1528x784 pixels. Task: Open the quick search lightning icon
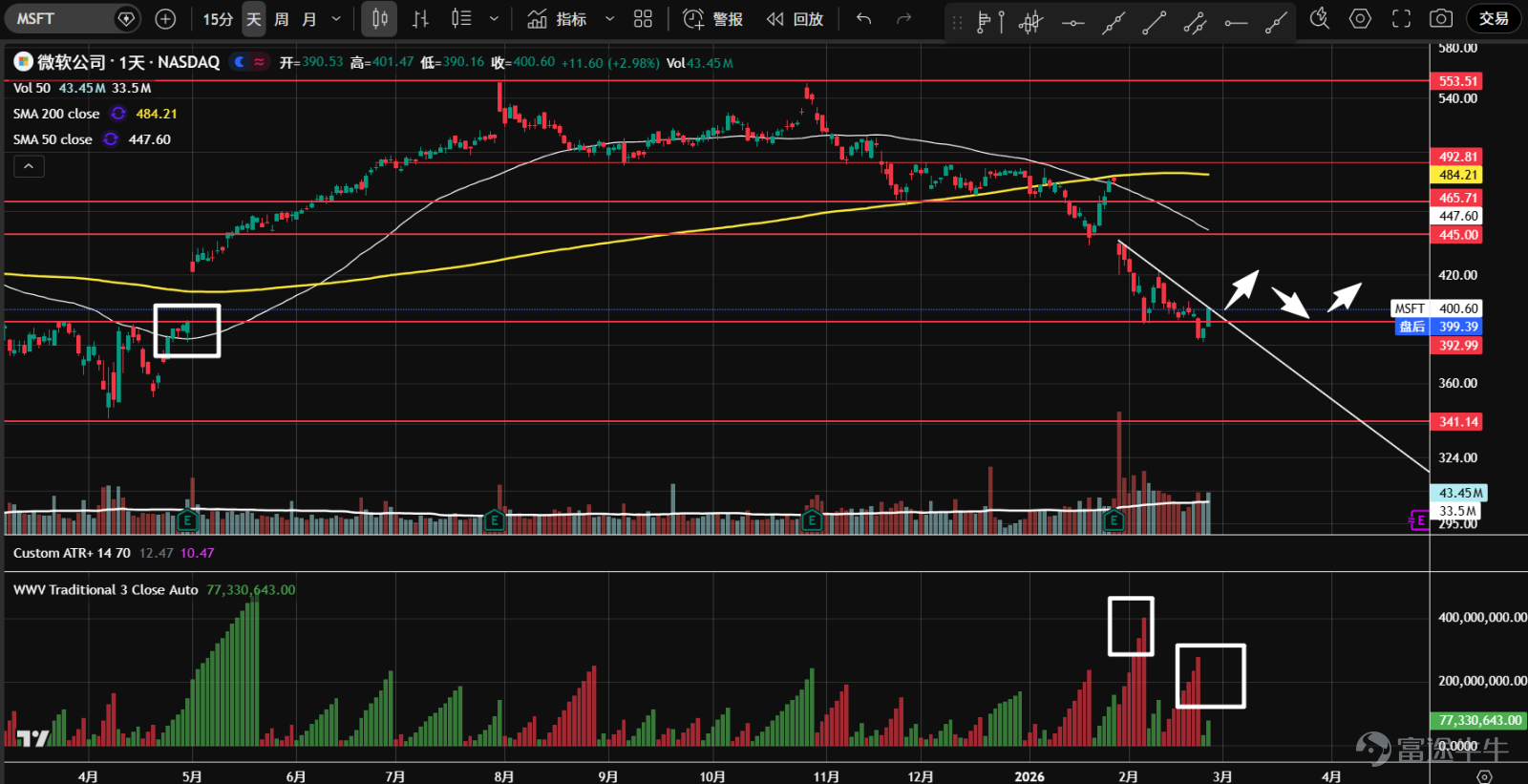pos(1320,18)
